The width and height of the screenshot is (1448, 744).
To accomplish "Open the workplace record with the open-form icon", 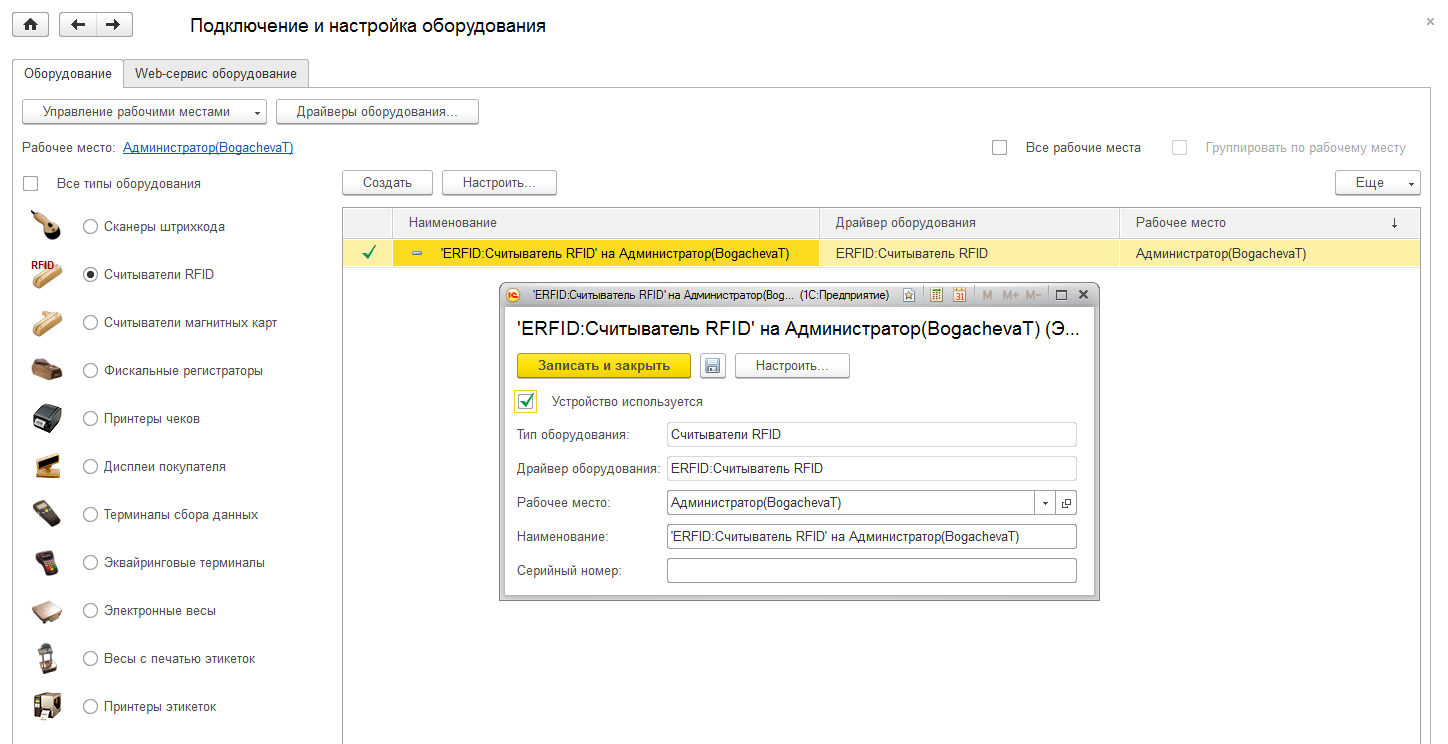I will 1066,503.
